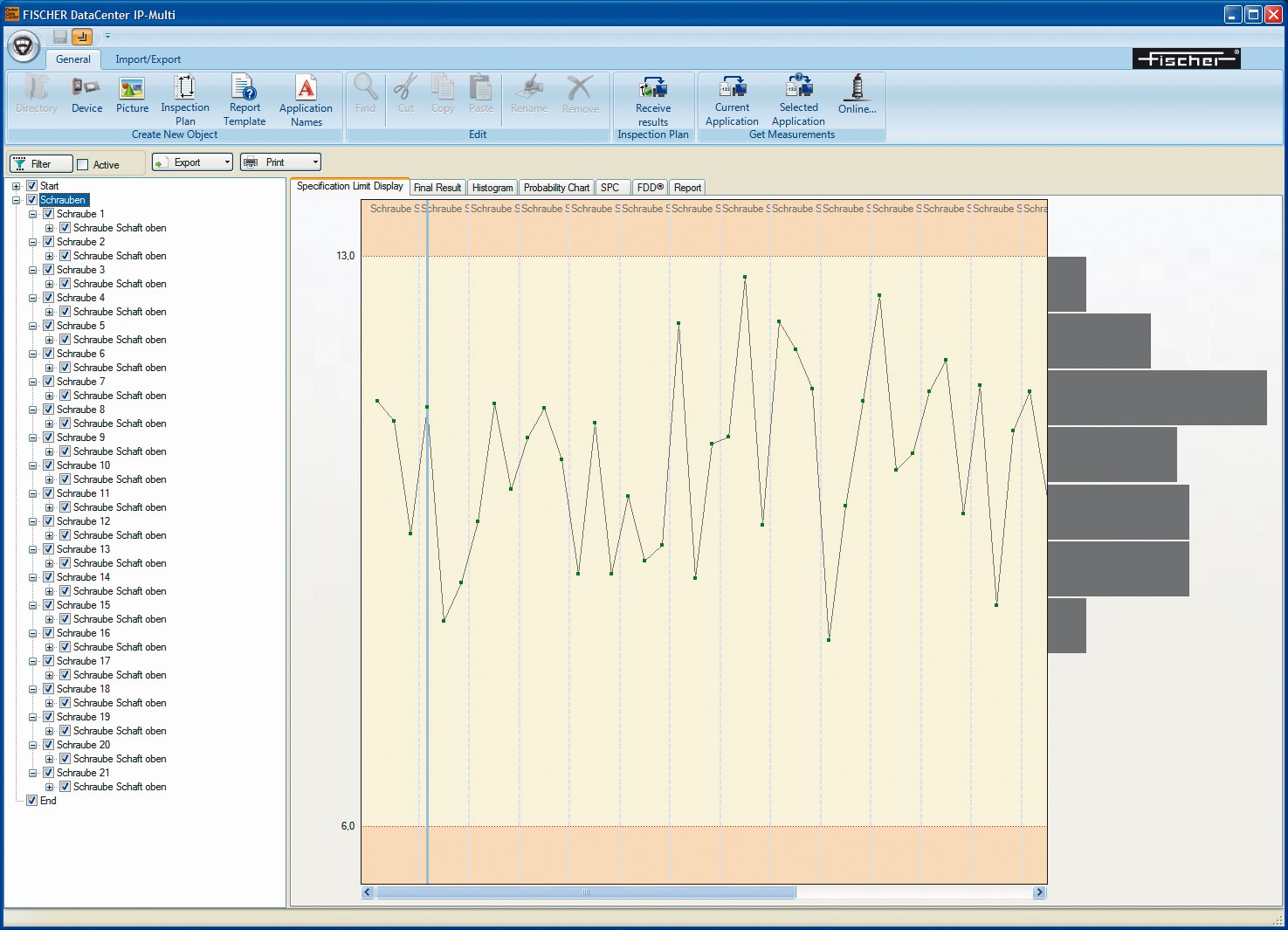Open the Report Template tool
The width and height of the screenshot is (1288, 930).
point(245,100)
